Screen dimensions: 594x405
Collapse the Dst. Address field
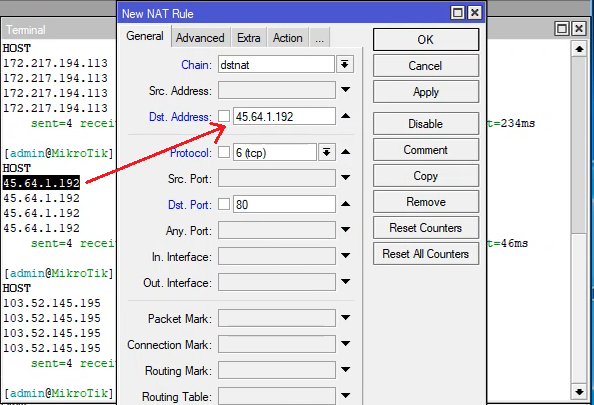pos(345,116)
